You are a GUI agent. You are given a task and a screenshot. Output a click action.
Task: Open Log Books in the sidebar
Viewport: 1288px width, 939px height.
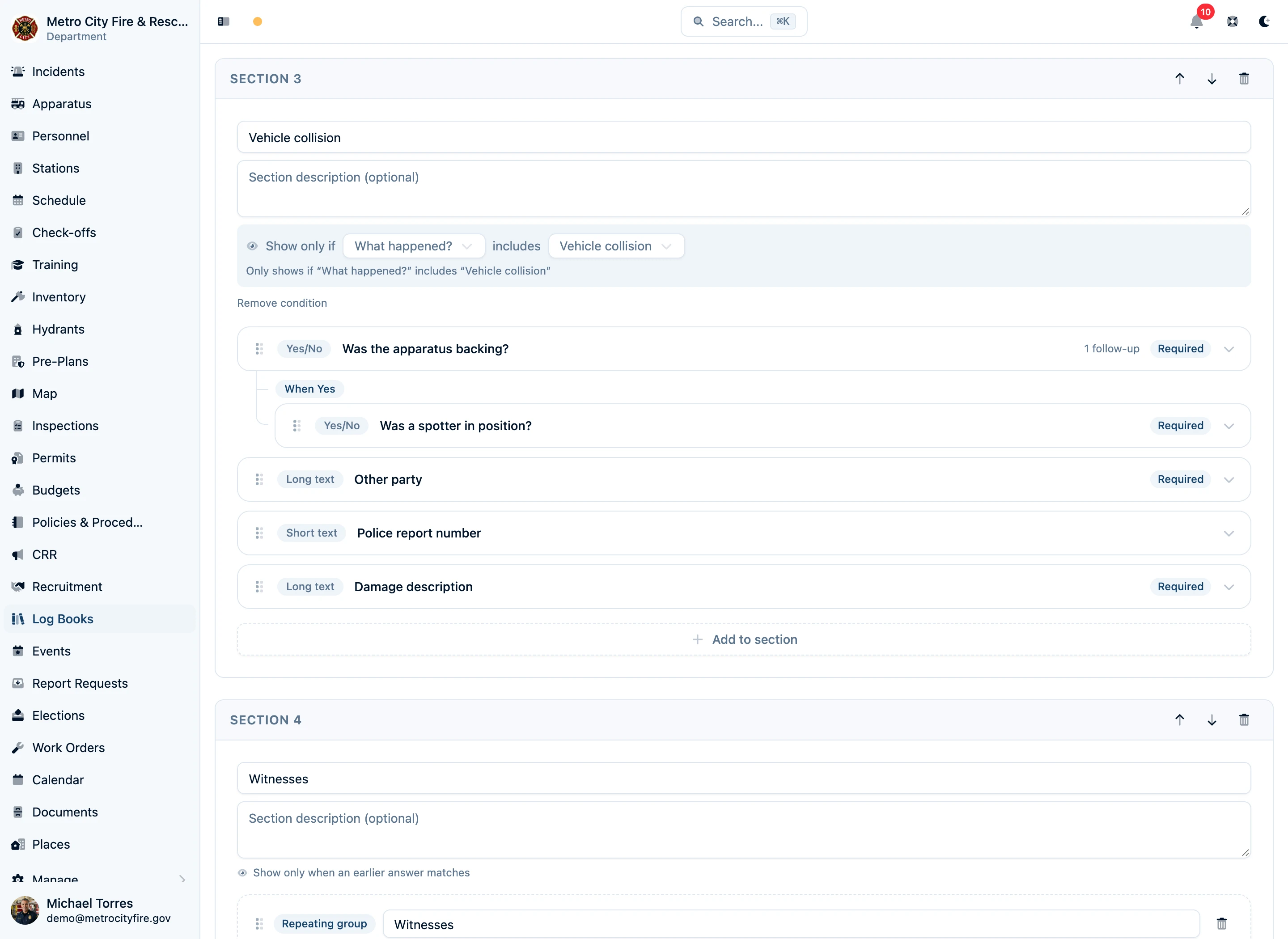pos(99,618)
